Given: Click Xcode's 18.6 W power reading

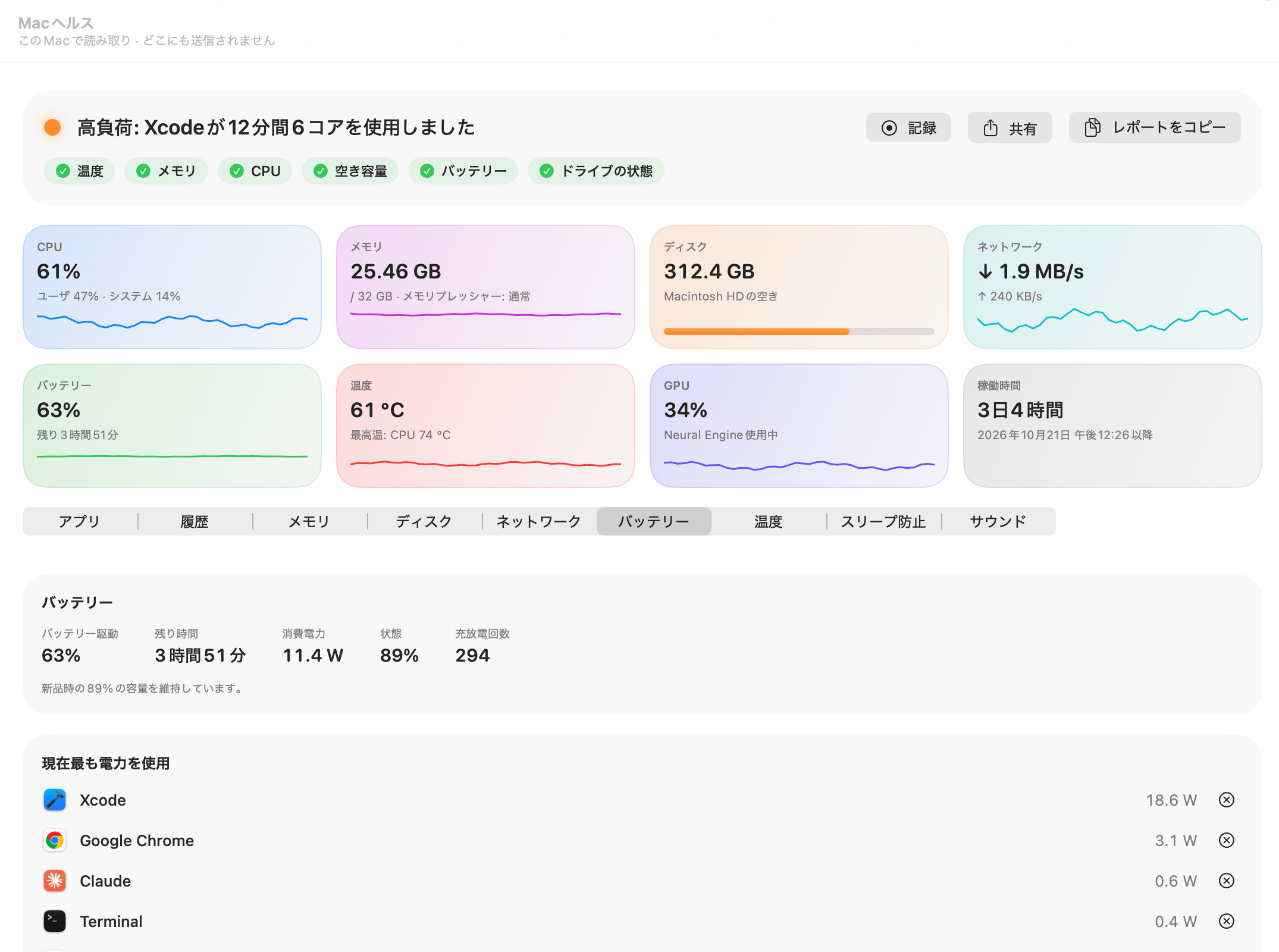Looking at the screenshot, I should [x=1171, y=800].
